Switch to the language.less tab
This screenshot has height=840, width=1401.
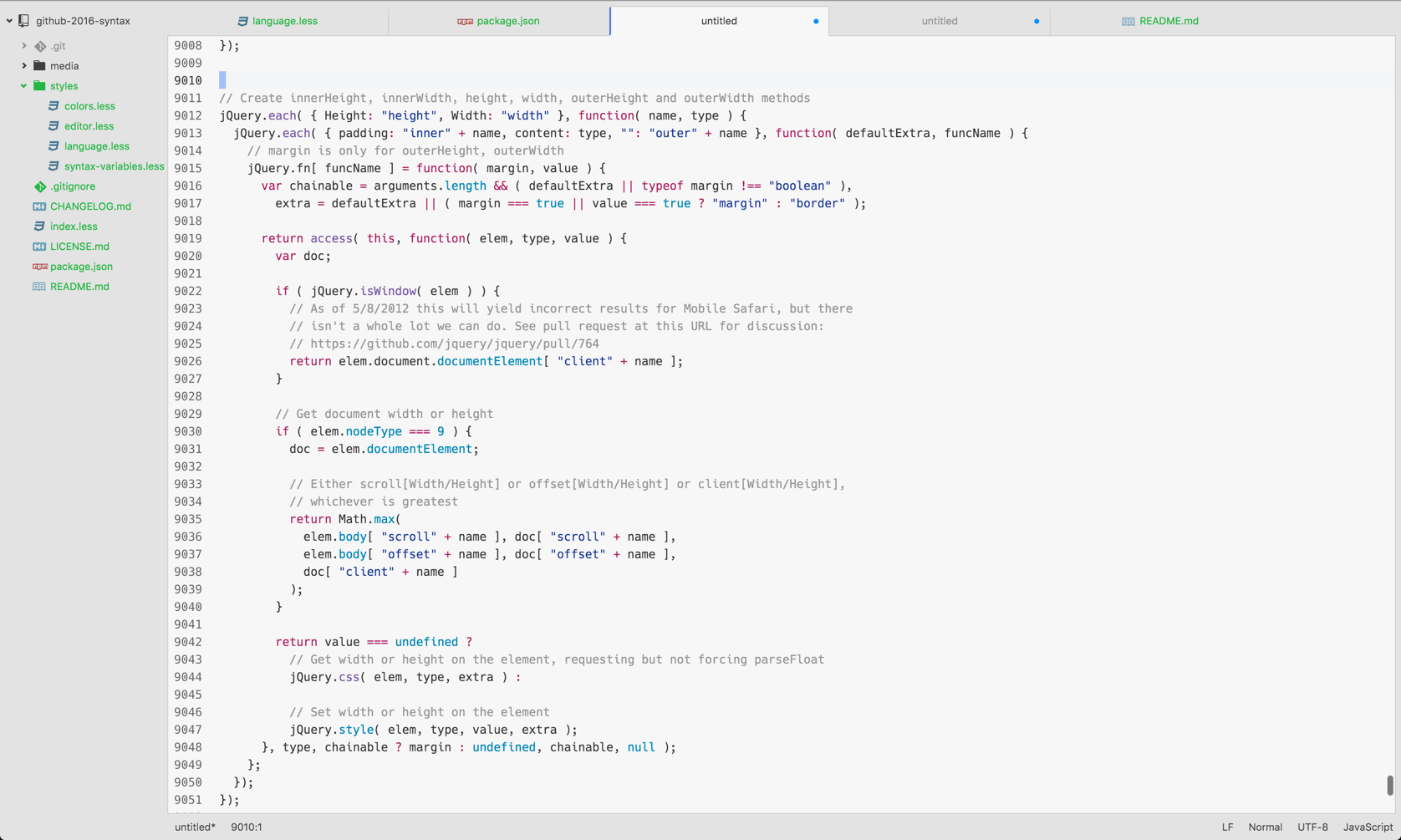pos(278,21)
